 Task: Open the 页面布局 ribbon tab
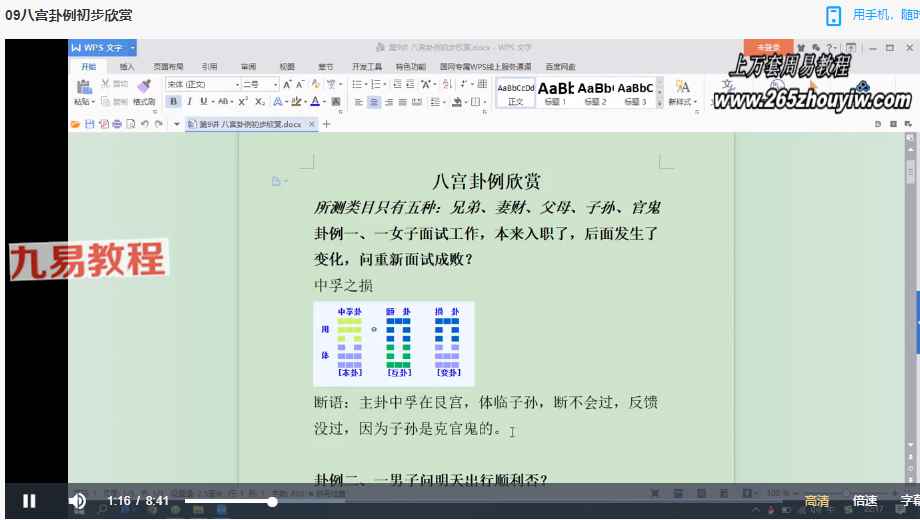[x=167, y=66]
